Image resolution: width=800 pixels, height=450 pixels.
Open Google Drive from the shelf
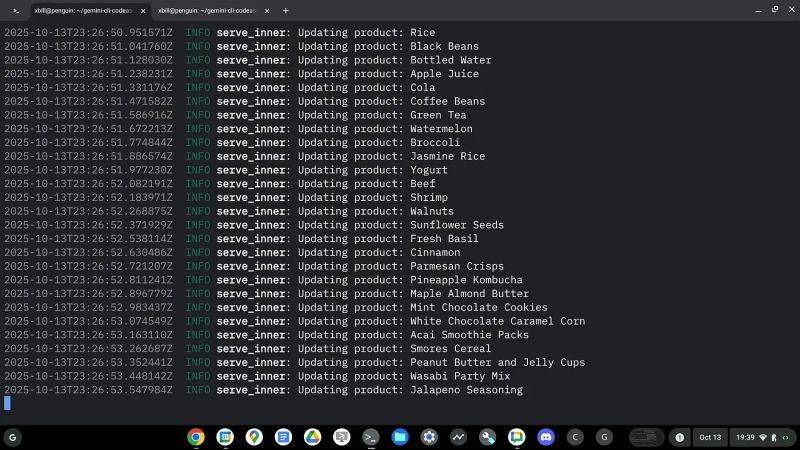[x=312, y=437]
